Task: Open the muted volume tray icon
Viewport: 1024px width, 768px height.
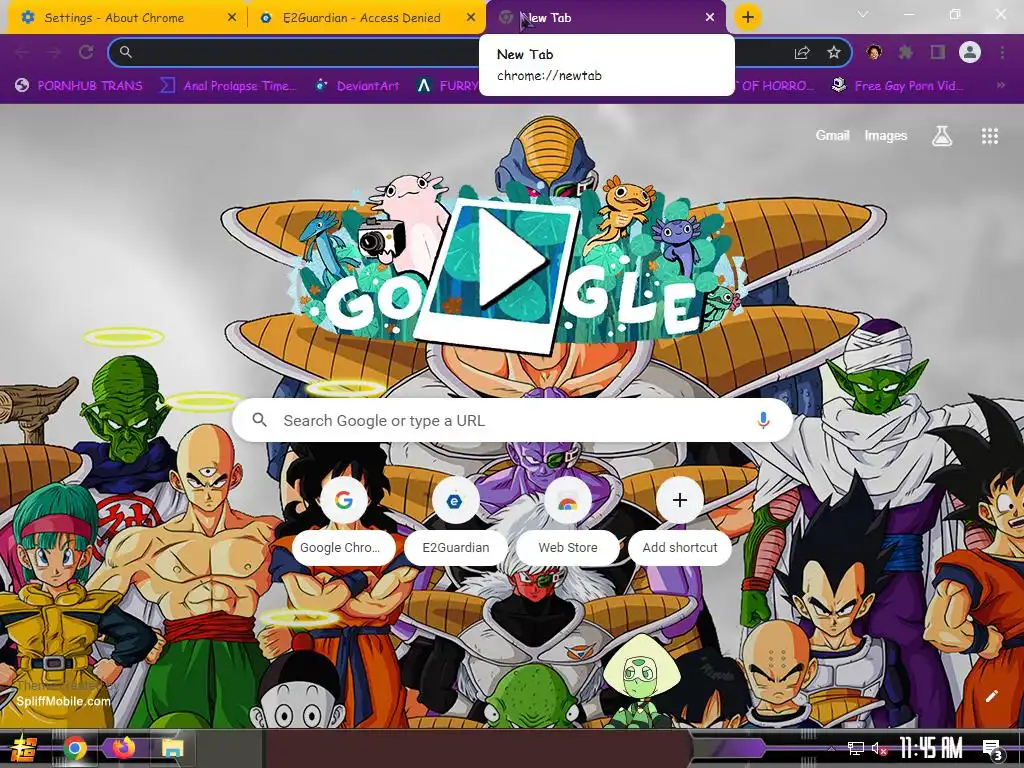Action: (879, 748)
